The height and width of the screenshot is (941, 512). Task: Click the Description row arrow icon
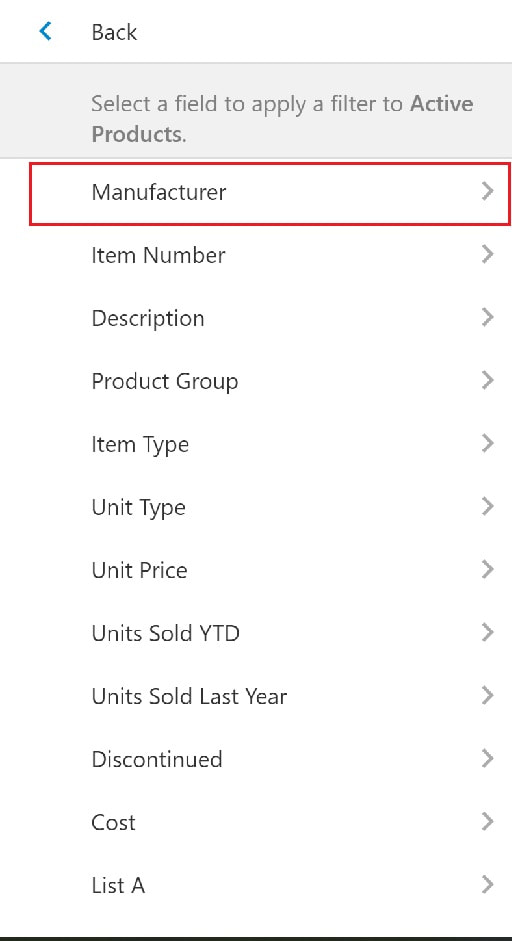pyautogui.click(x=487, y=317)
